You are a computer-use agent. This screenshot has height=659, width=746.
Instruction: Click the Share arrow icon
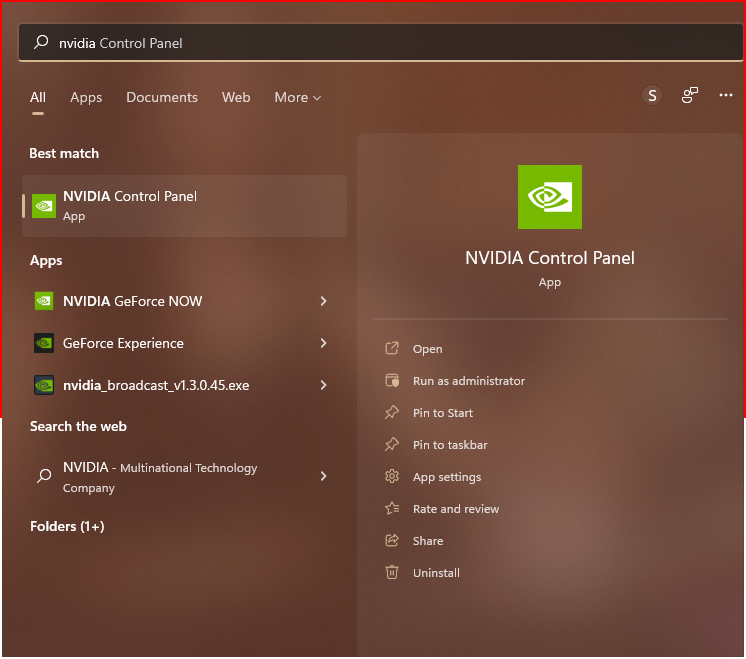[x=392, y=540]
